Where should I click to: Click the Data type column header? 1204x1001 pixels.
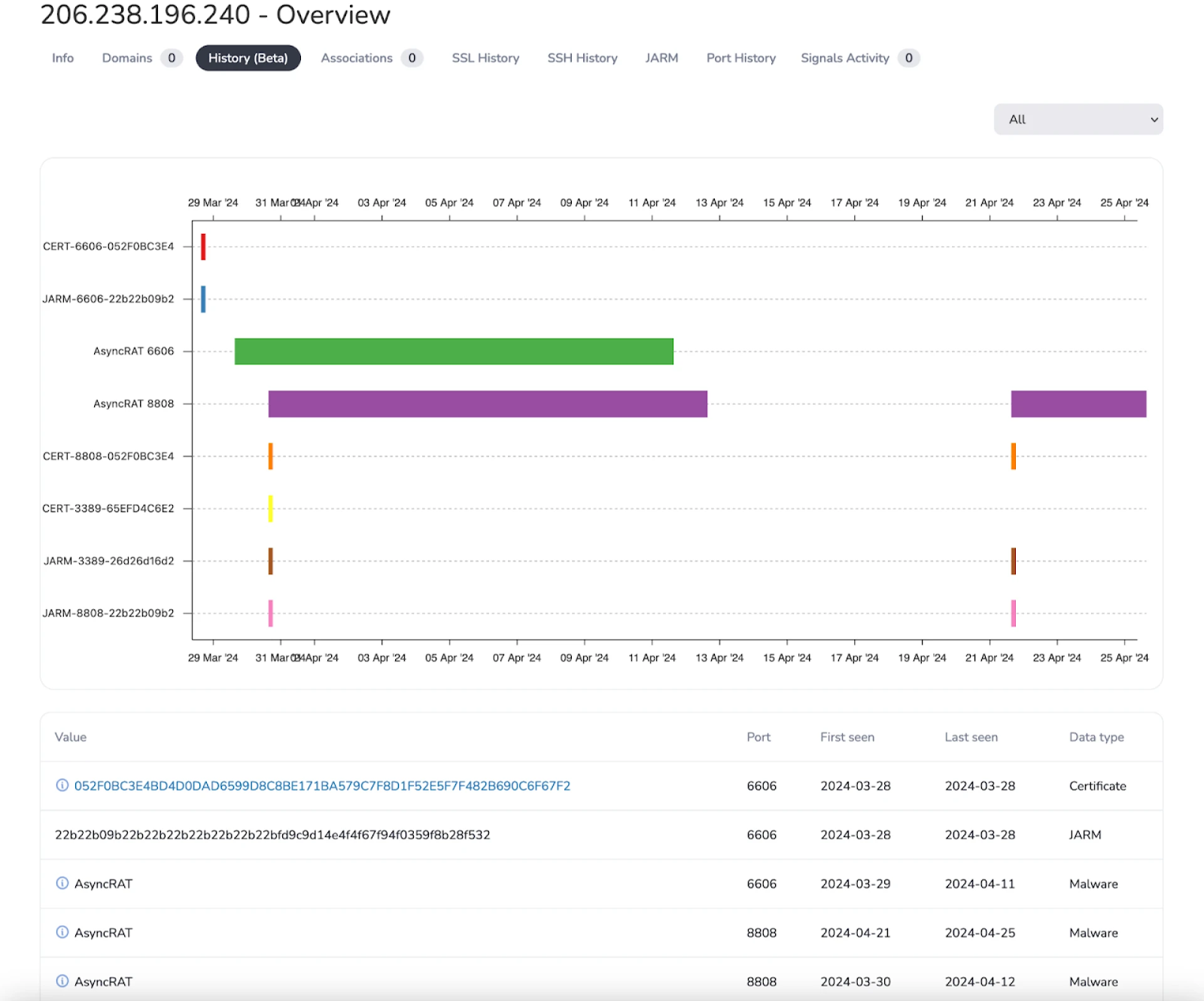pos(1096,737)
